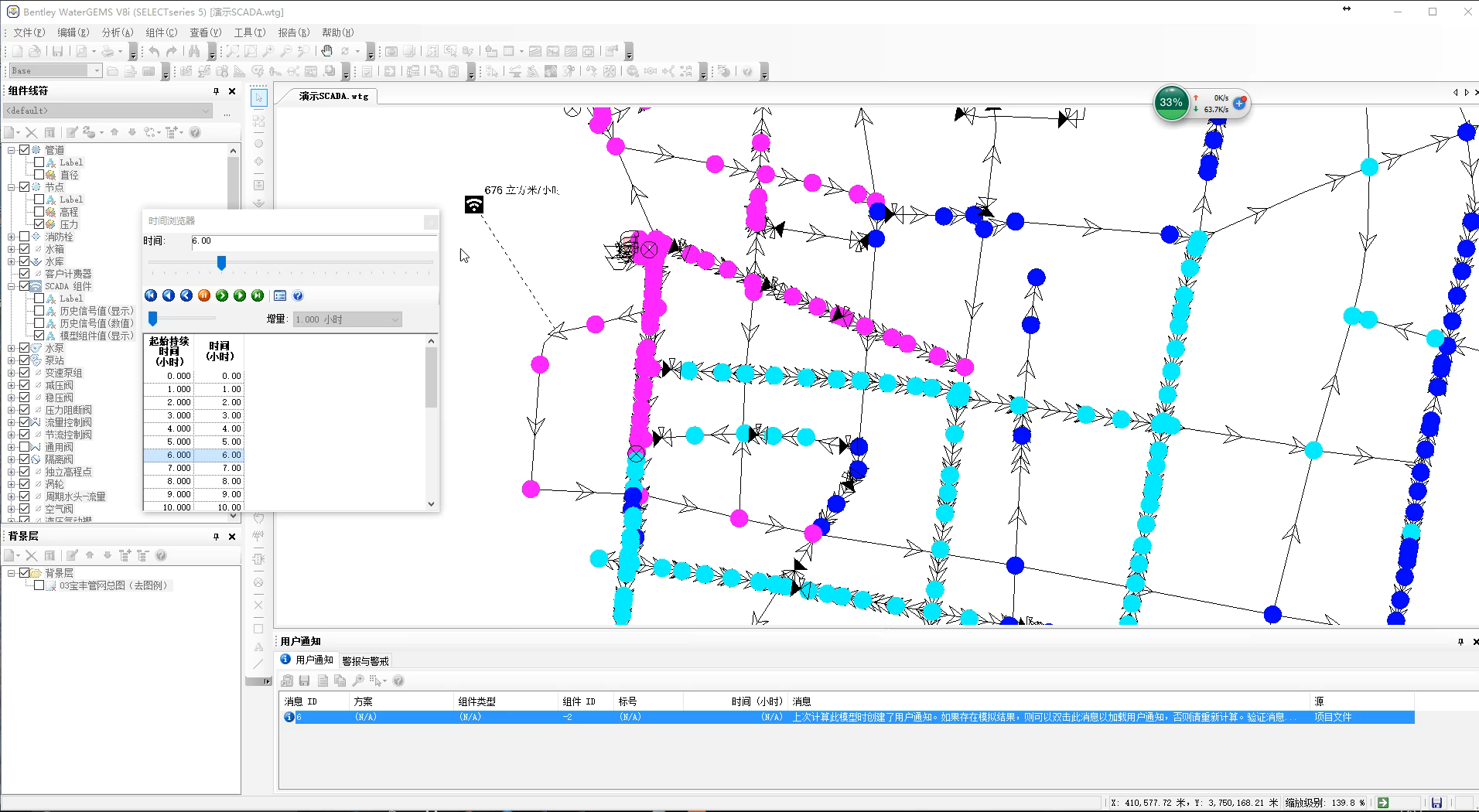The width and height of the screenshot is (1479, 812).
Task: Click the Zoom In magnifier icon
Action: click(268, 51)
